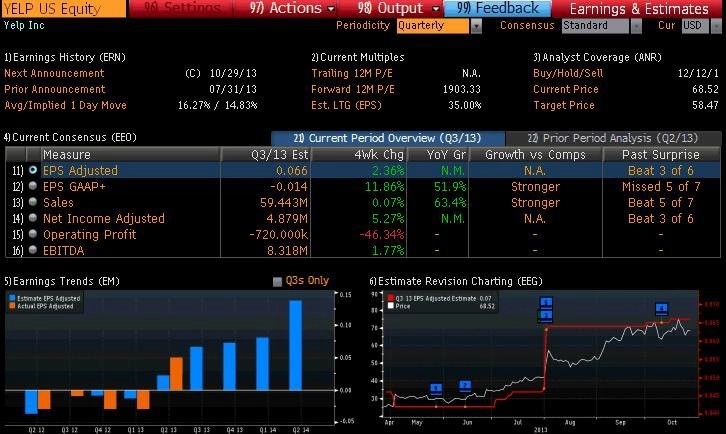The image size is (726, 434).
Task: Click the EPS GAAP+ YoY growth 51.9%
Action: coord(450,187)
